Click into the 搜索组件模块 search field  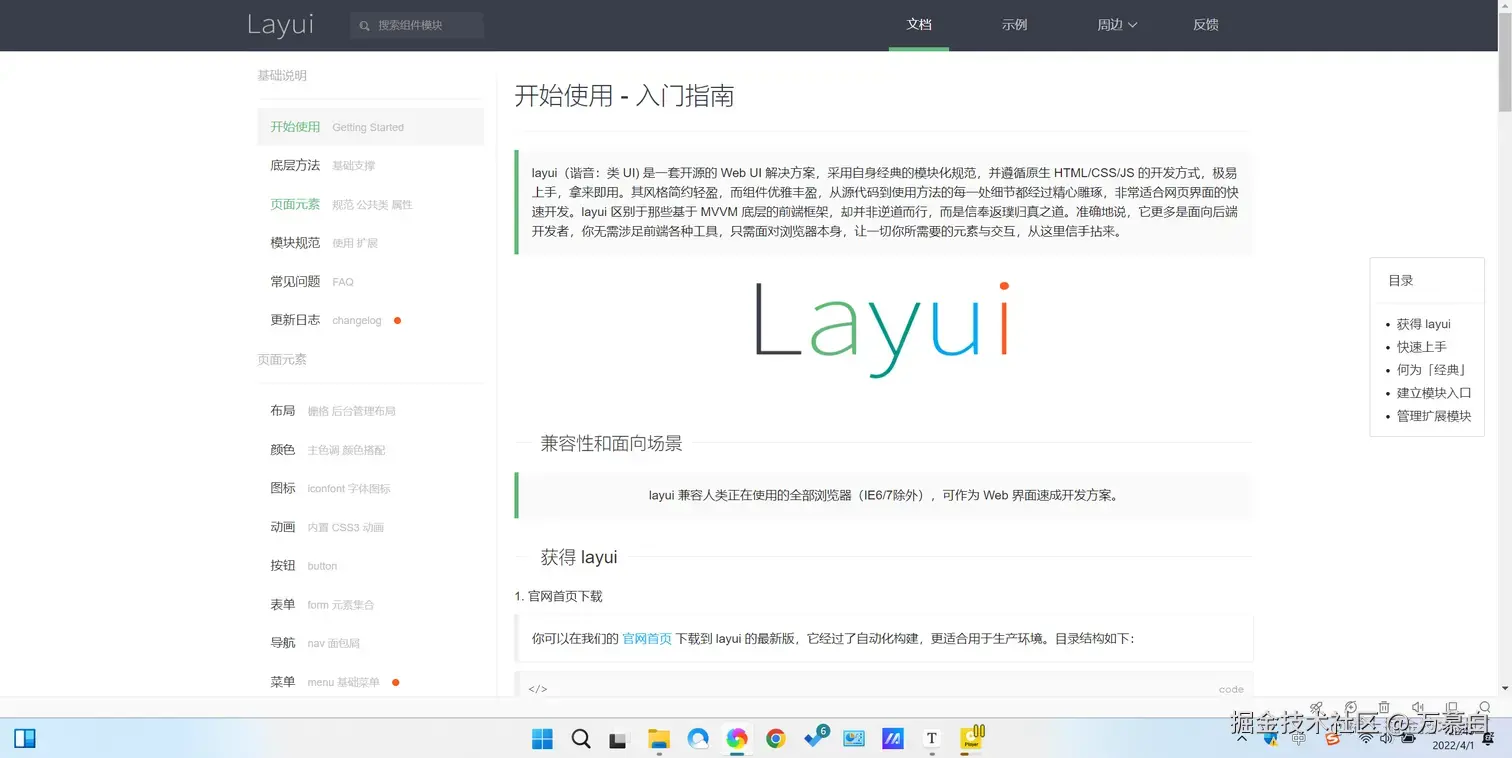(417, 25)
